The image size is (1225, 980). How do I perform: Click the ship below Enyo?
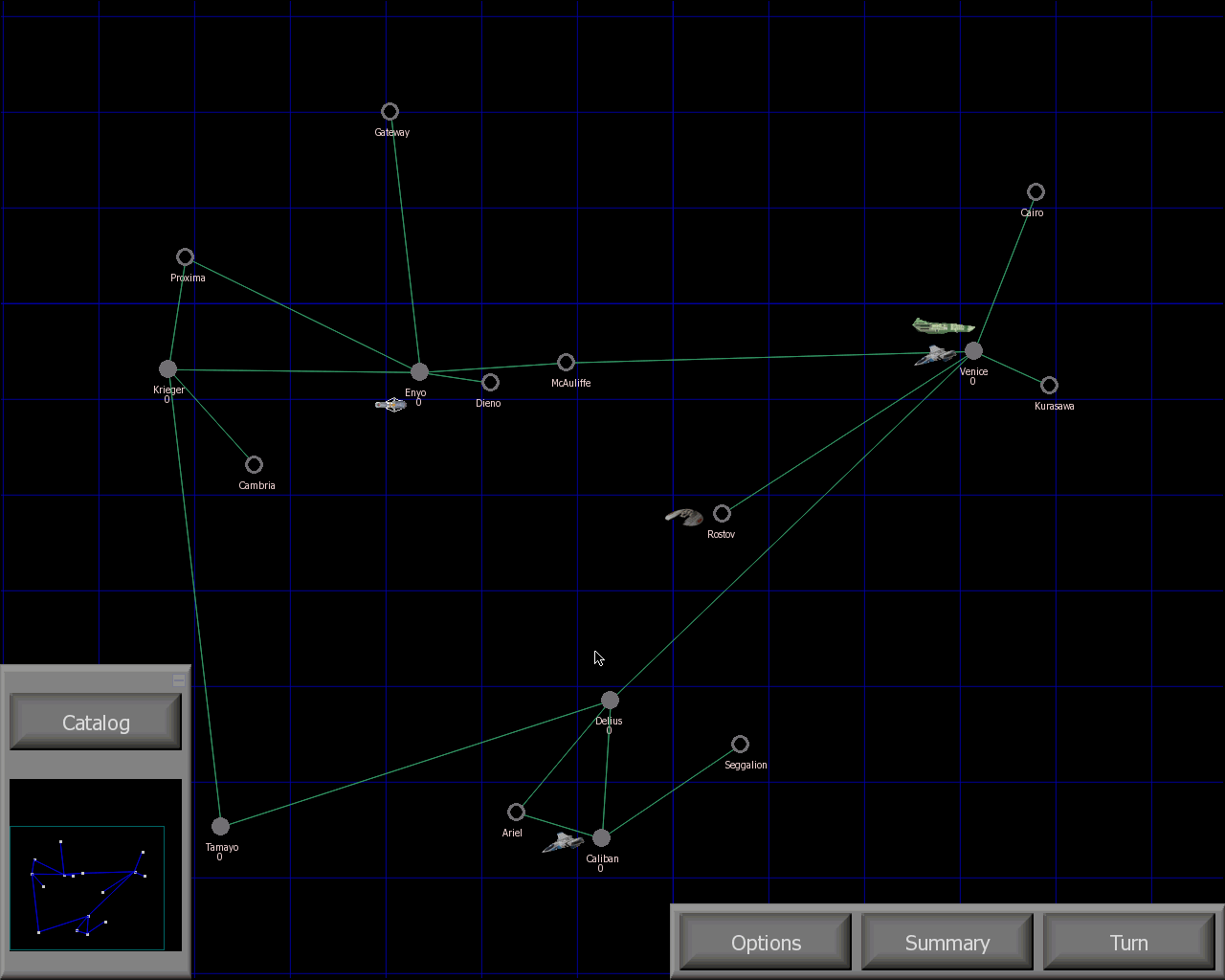coord(390,405)
